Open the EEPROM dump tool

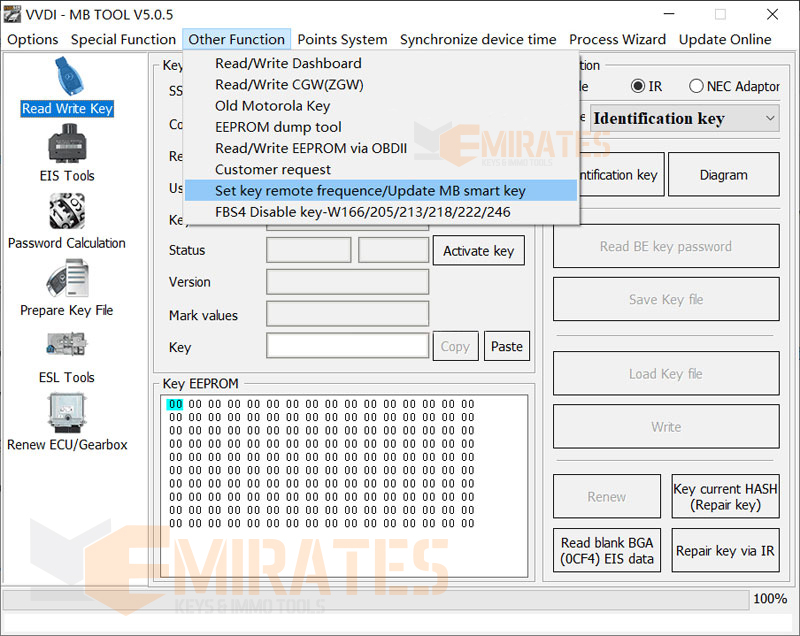click(x=276, y=126)
